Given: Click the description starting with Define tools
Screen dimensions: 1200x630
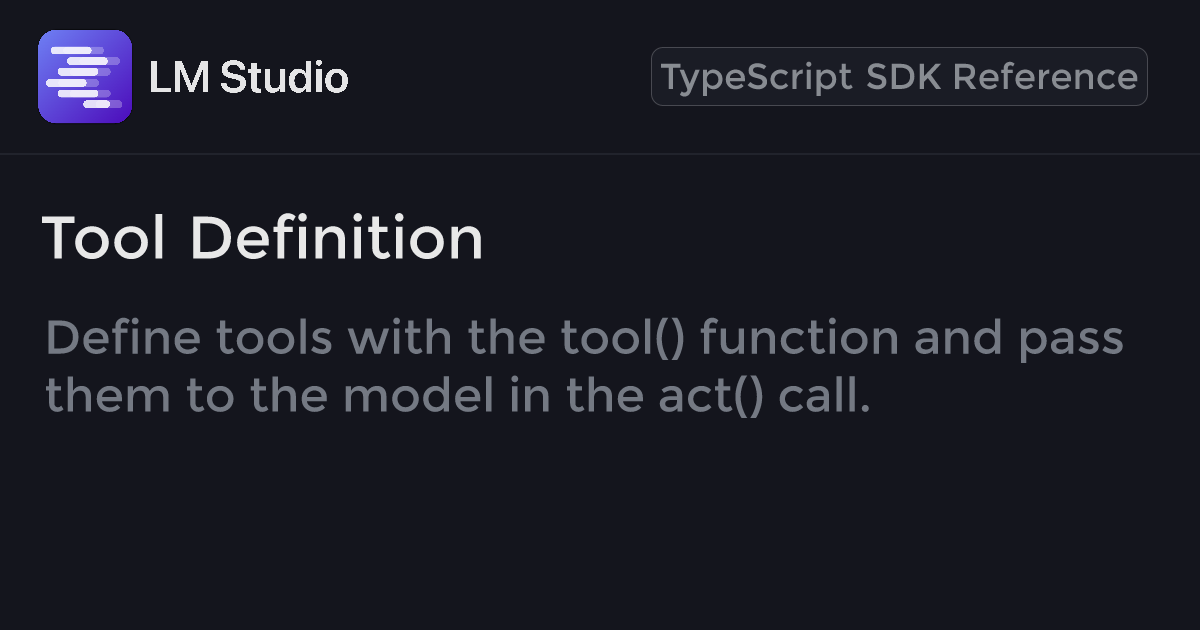Looking at the screenshot, I should click(x=584, y=338).
